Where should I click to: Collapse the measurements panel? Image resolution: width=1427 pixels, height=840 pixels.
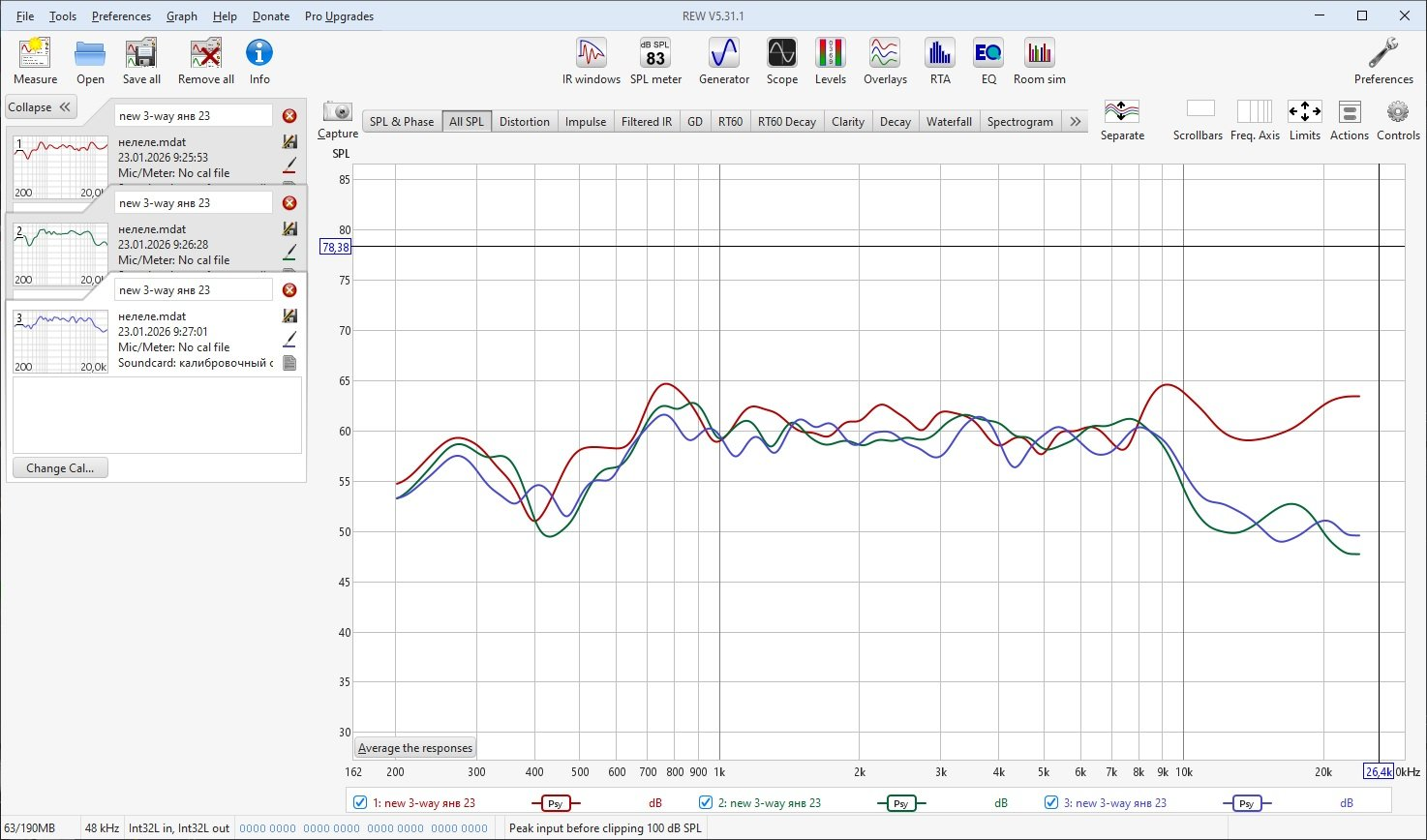[x=40, y=107]
